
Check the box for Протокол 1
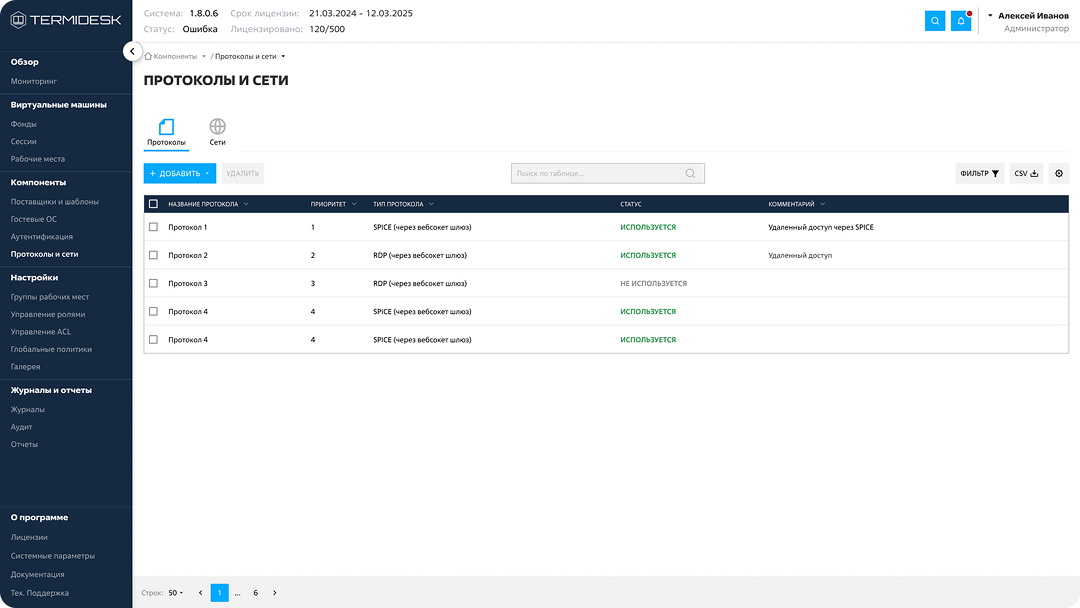tap(153, 227)
